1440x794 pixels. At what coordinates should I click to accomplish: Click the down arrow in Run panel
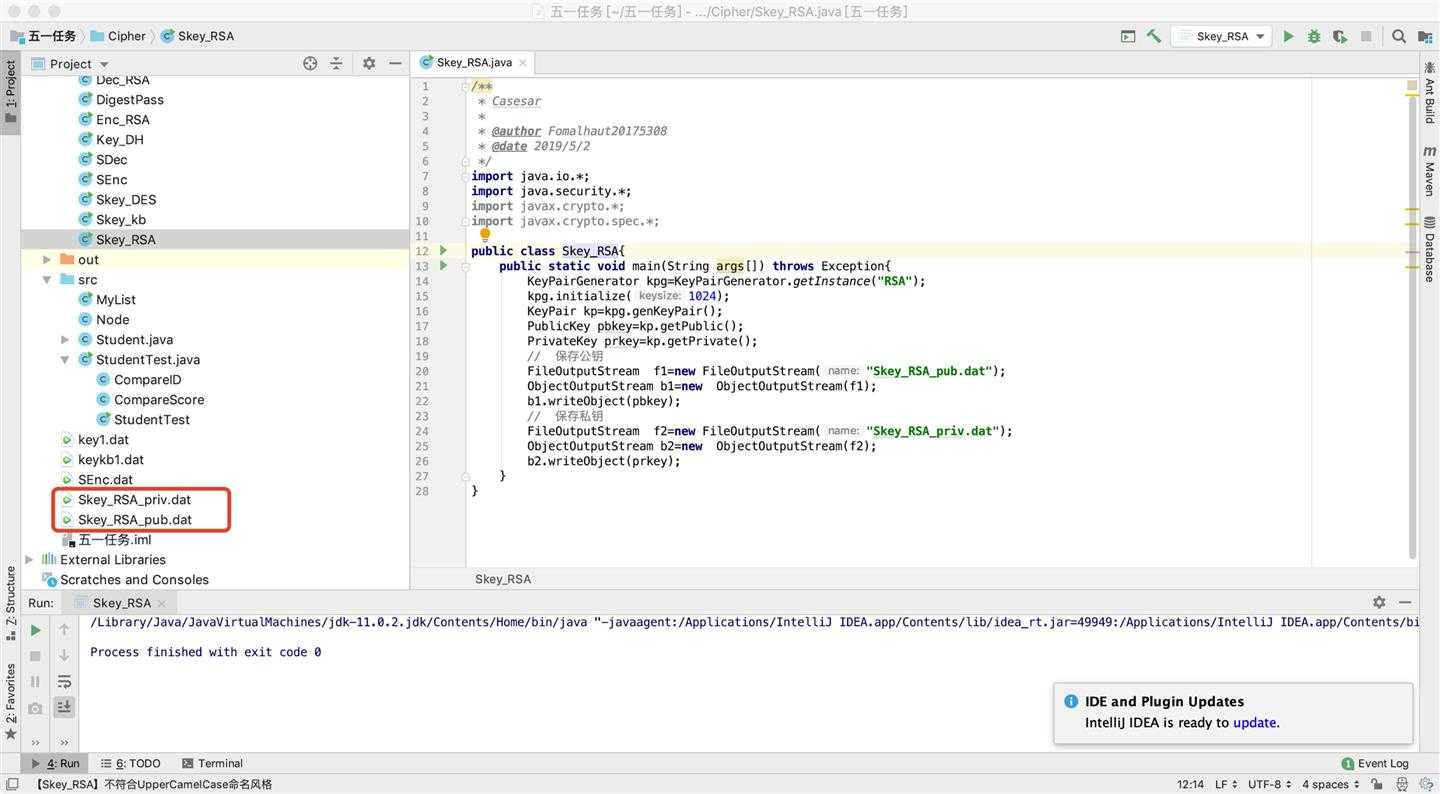click(64, 656)
